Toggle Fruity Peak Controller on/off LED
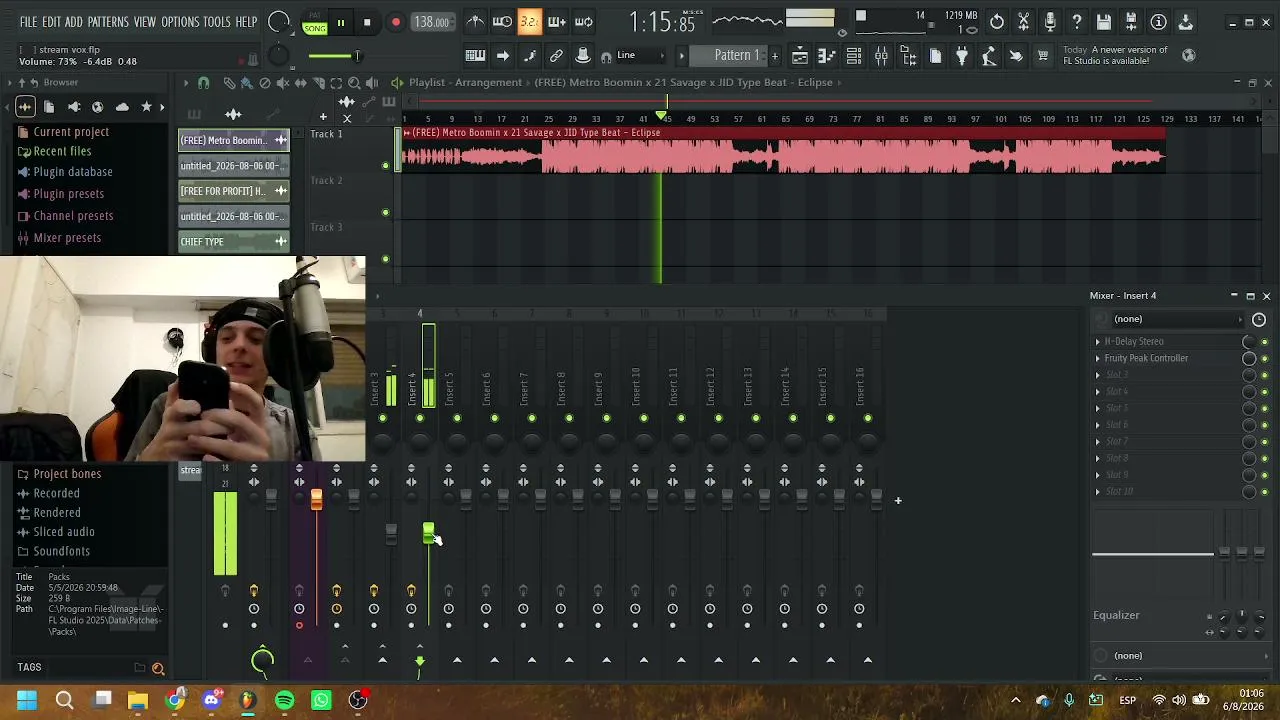 pos(1264,359)
